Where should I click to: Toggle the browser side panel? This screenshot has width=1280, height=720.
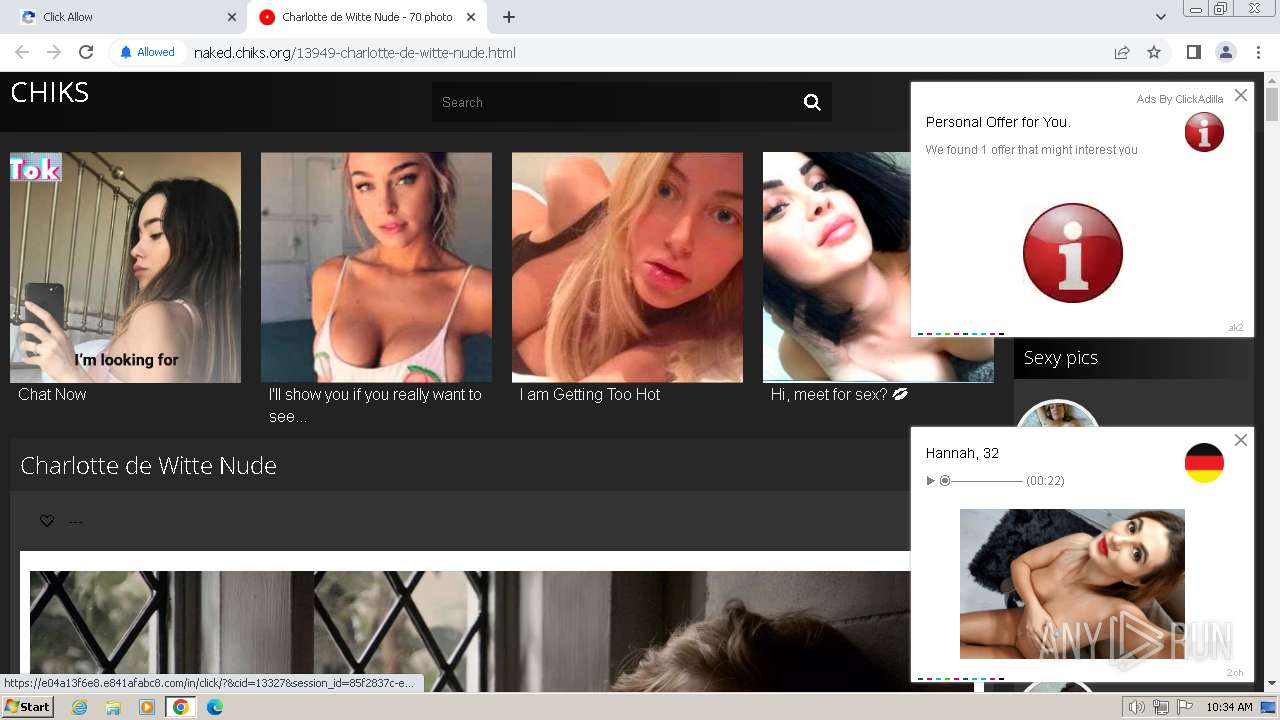click(1193, 52)
